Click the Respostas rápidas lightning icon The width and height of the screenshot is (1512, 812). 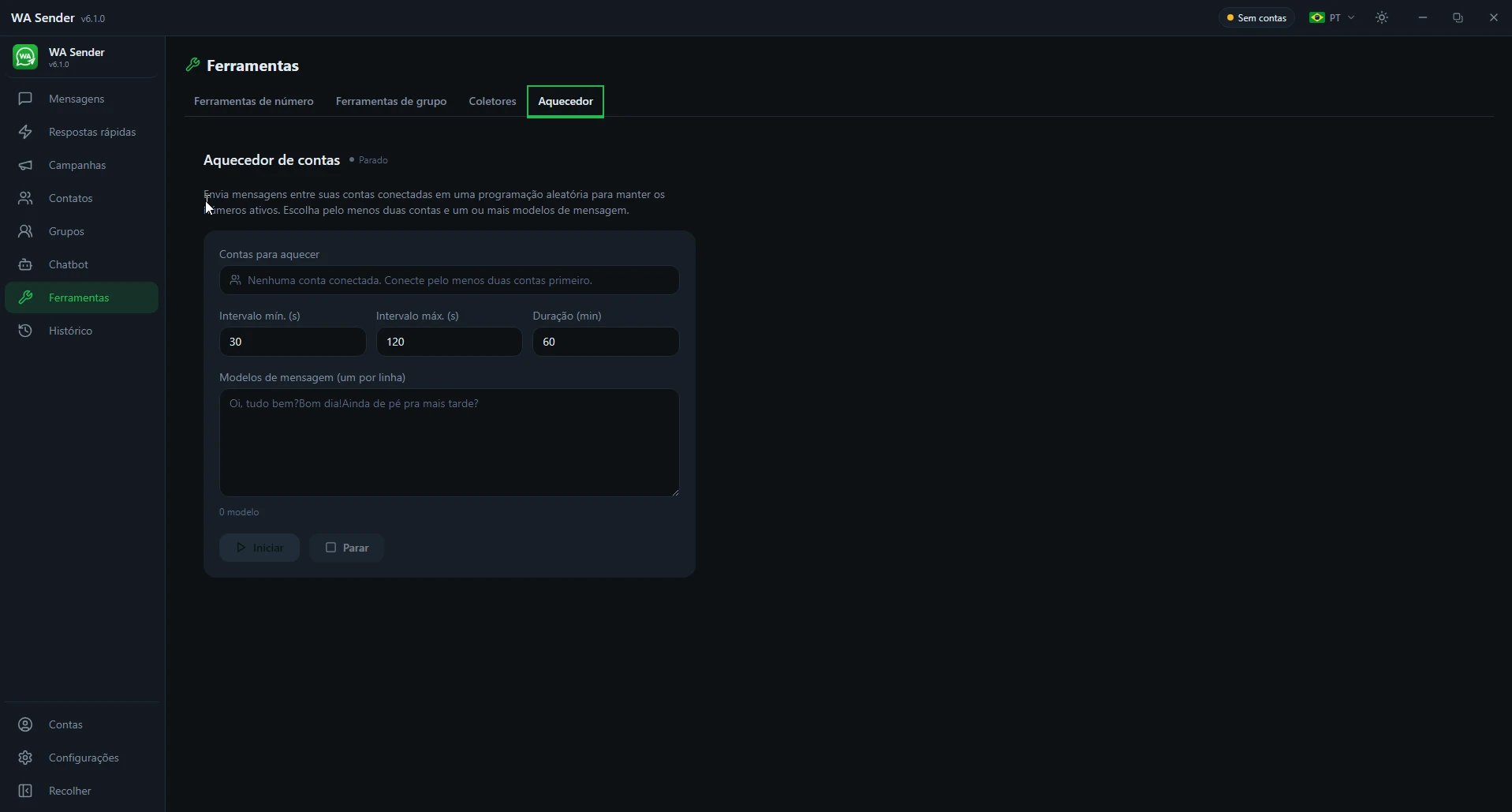tap(25, 132)
